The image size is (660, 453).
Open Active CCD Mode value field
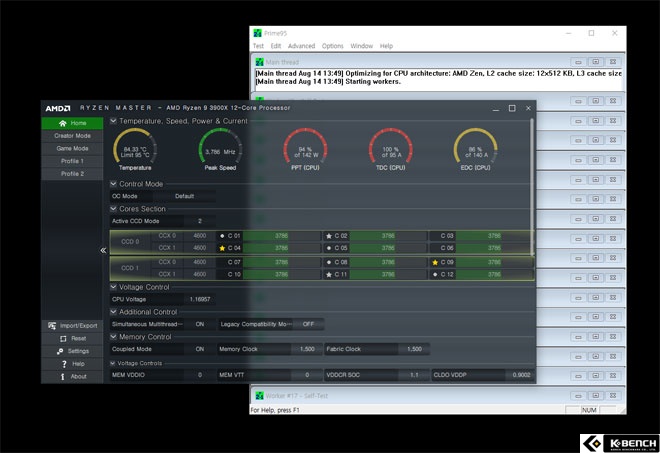(x=200, y=221)
